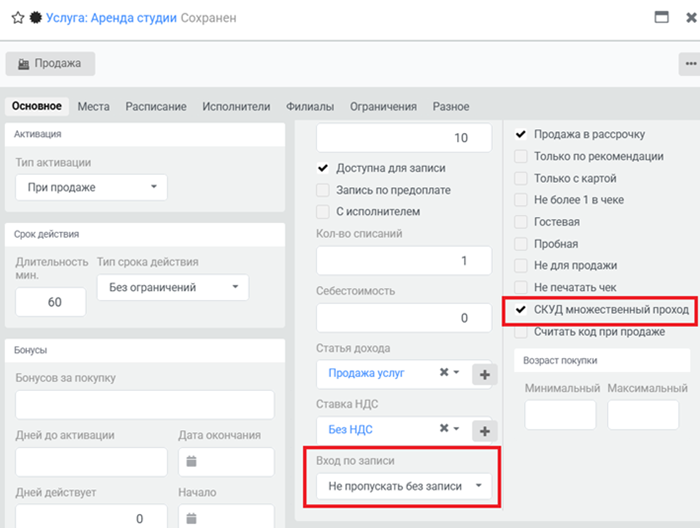Check the Пробная option
The width and height of the screenshot is (700, 528).
pos(521,244)
